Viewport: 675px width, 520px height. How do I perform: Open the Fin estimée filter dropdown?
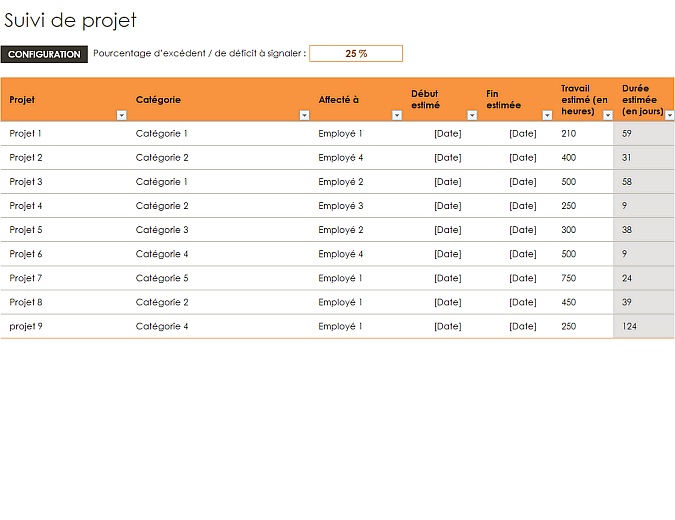click(547, 115)
